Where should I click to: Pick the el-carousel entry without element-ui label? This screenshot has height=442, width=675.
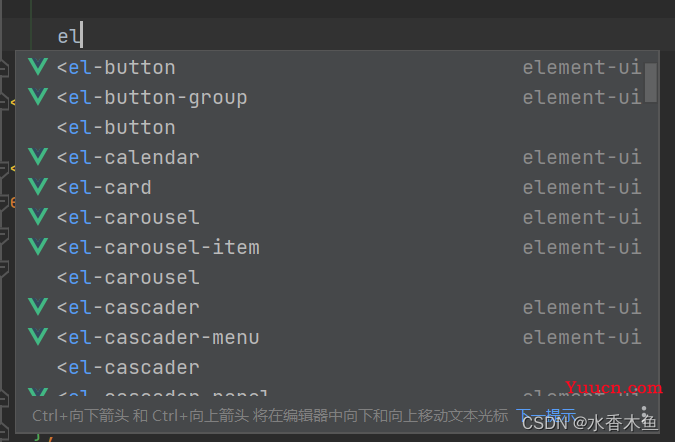330,277
